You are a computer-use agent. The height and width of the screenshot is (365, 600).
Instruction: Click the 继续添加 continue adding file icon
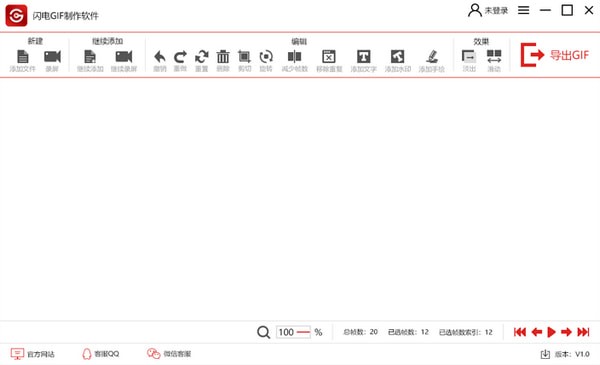tap(90, 57)
